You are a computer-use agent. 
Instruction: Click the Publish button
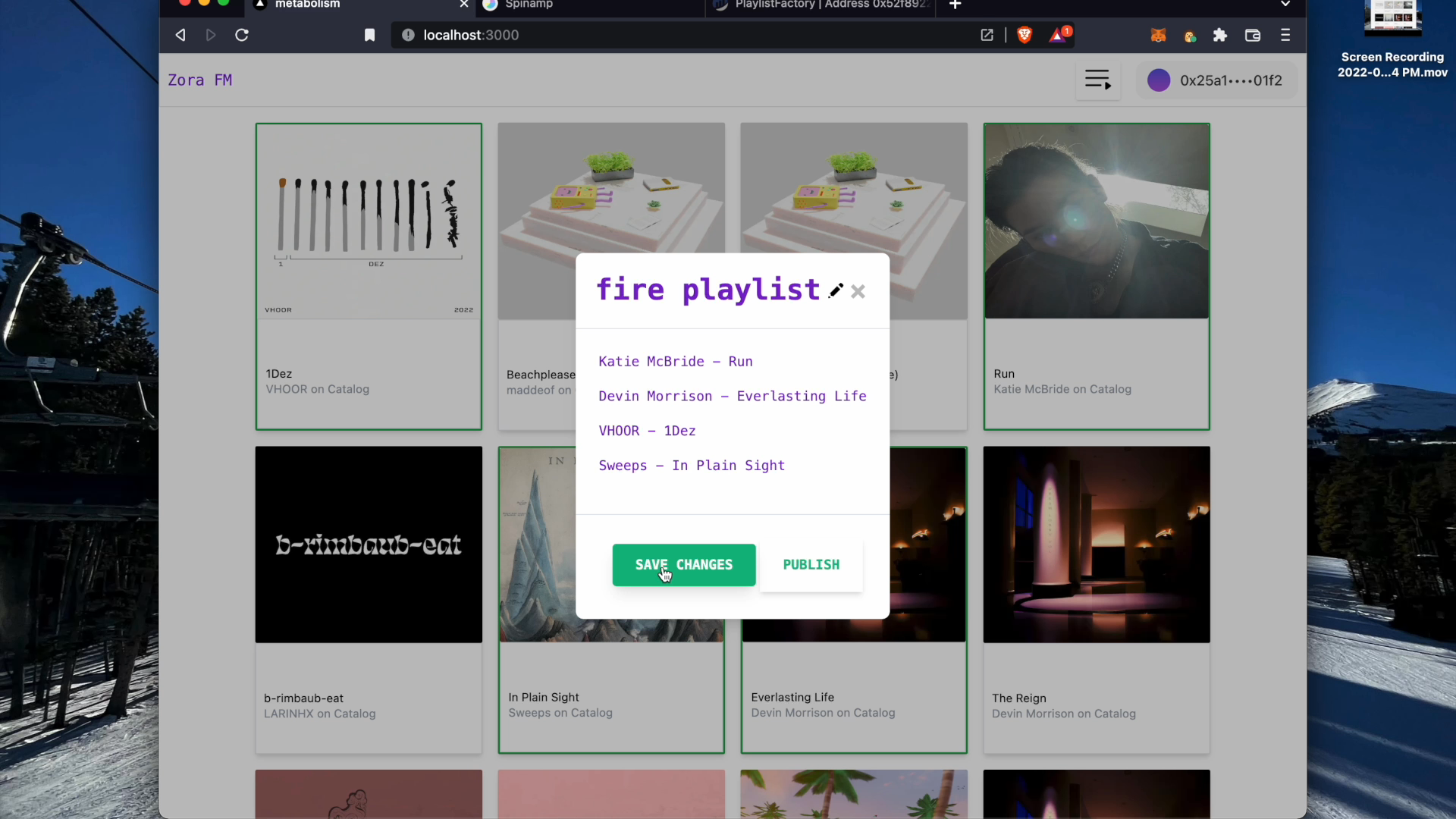[811, 565]
